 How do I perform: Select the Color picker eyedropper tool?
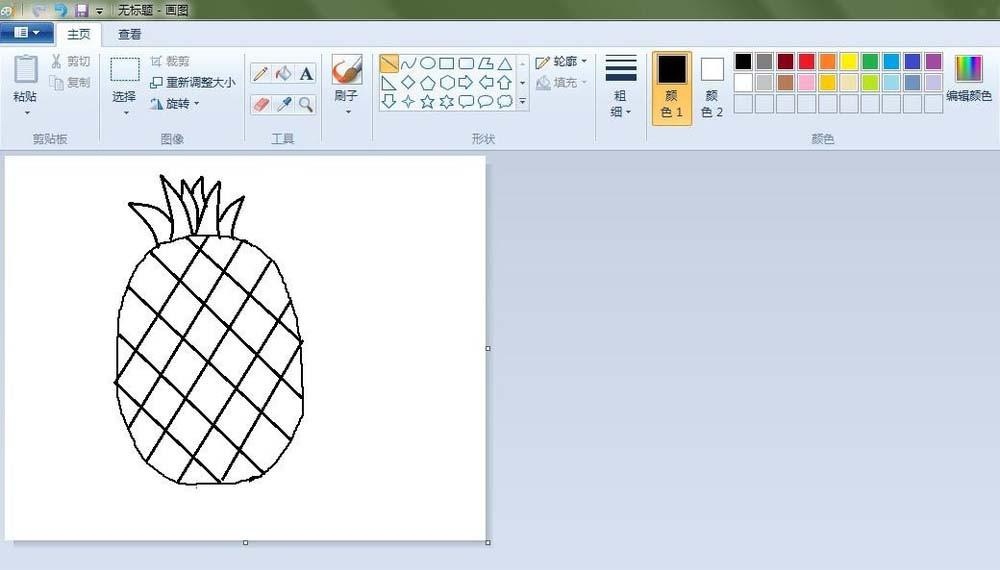point(283,104)
